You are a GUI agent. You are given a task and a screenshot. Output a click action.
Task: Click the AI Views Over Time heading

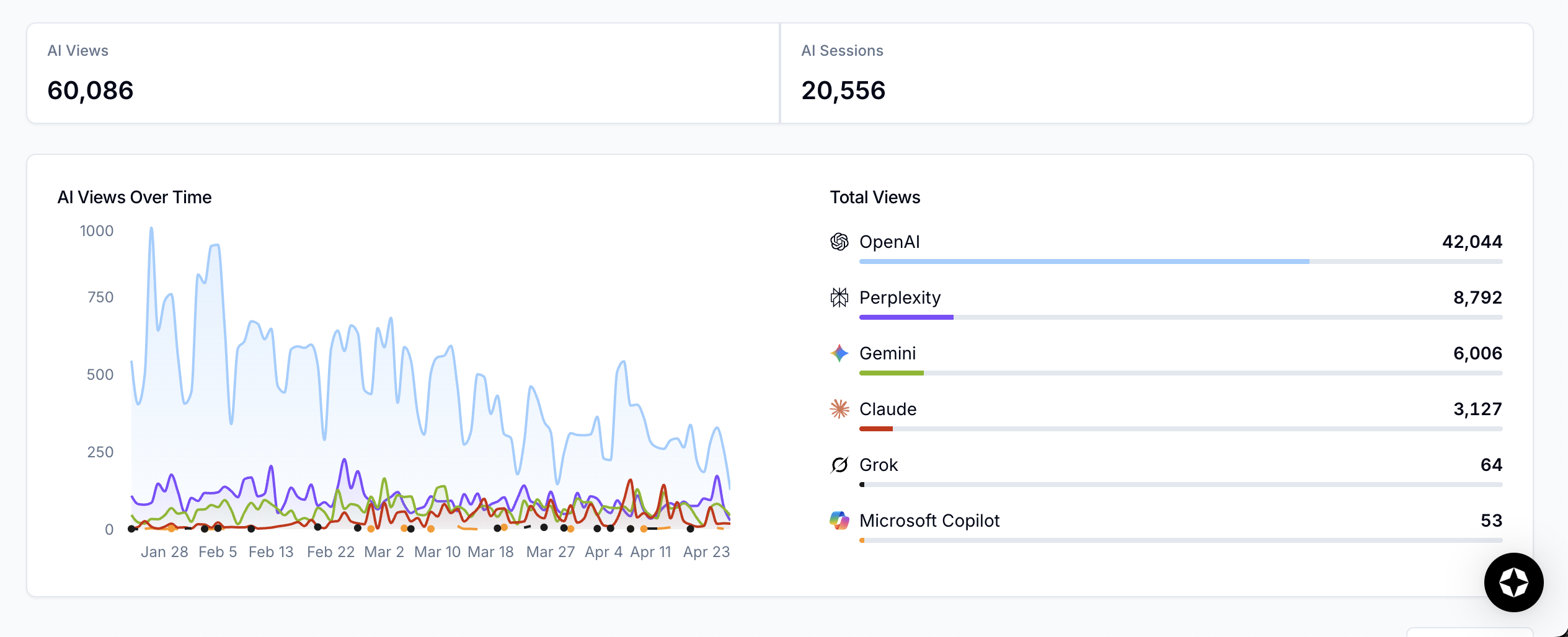point(135,197)
